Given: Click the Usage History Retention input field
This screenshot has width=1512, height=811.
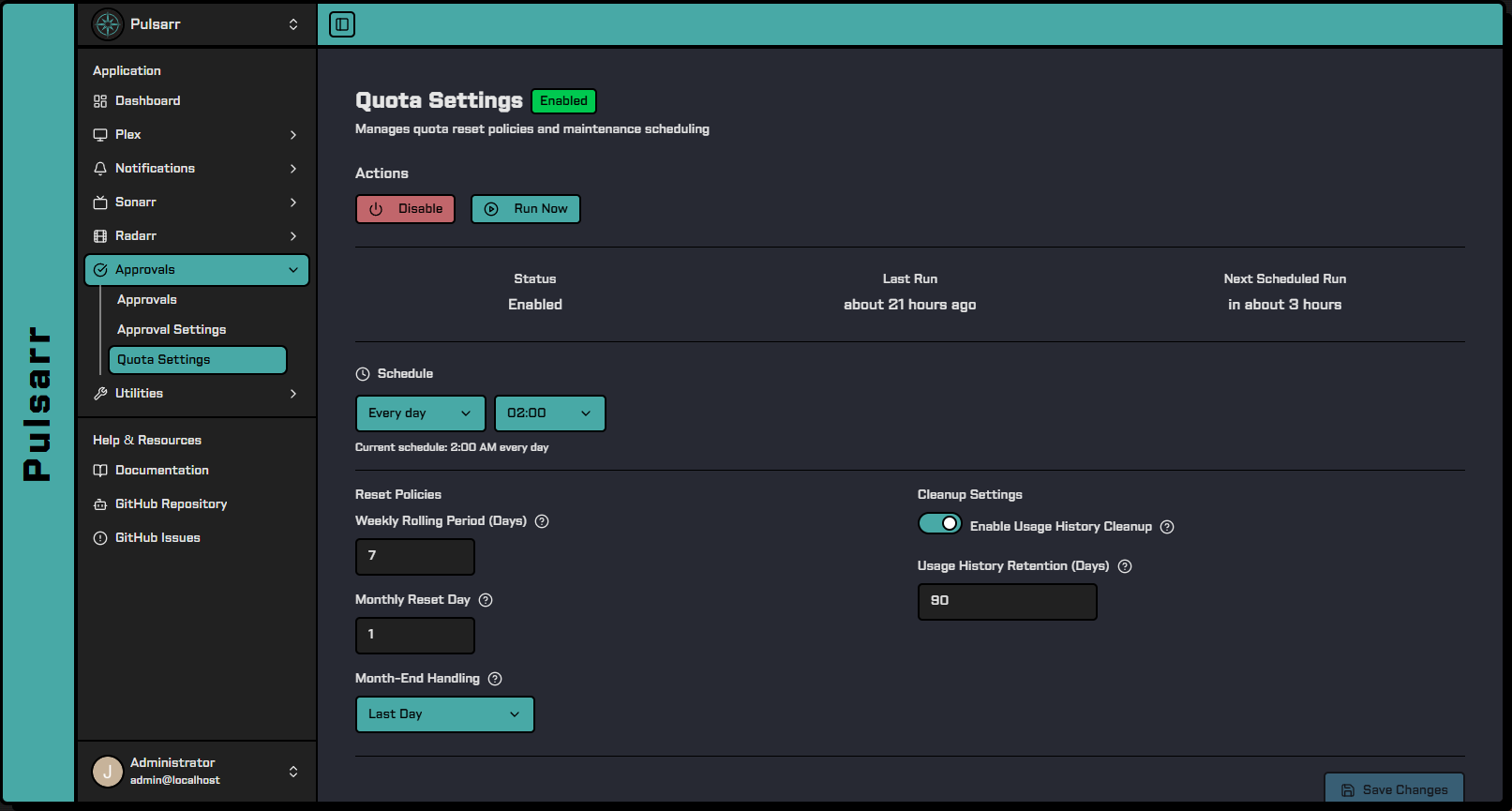Looking at the screenshot, I should tap(1008, 602).
